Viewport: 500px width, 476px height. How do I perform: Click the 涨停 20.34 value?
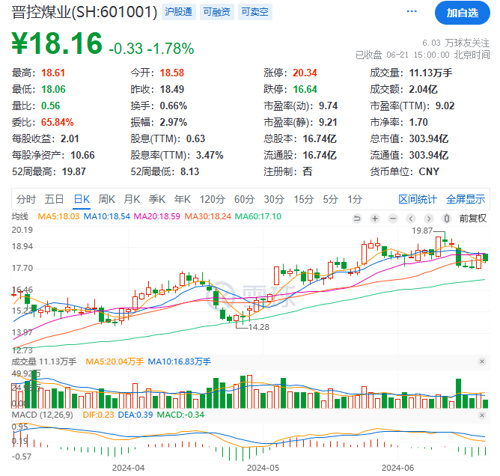pyautogui.click(x=305, y=73)
